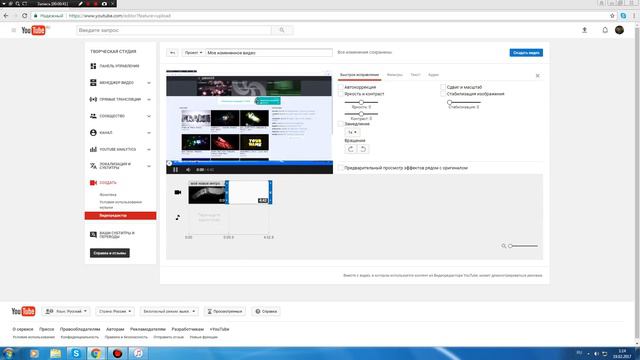Close the quick fixes panel with X
Viewport: 640px width, 360px height.
[x=538, y=76]
